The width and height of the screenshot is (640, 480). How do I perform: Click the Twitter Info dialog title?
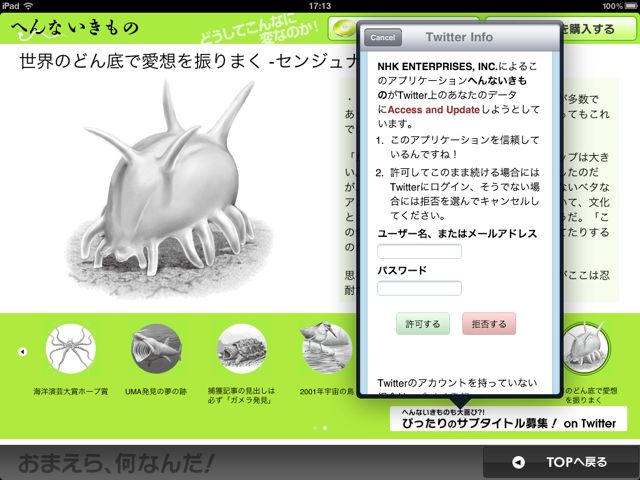point(459,37)
